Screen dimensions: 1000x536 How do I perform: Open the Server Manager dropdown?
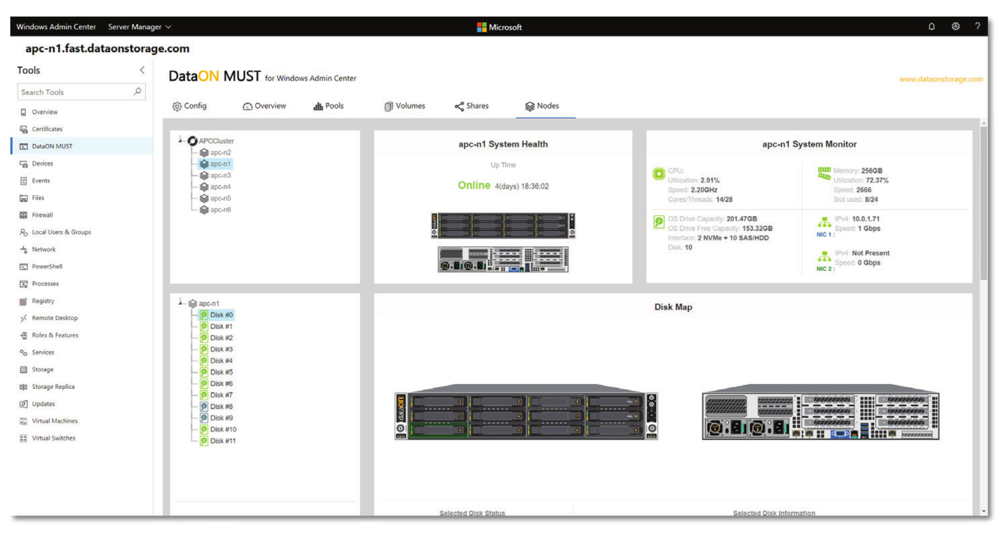(x=140, y=27)
